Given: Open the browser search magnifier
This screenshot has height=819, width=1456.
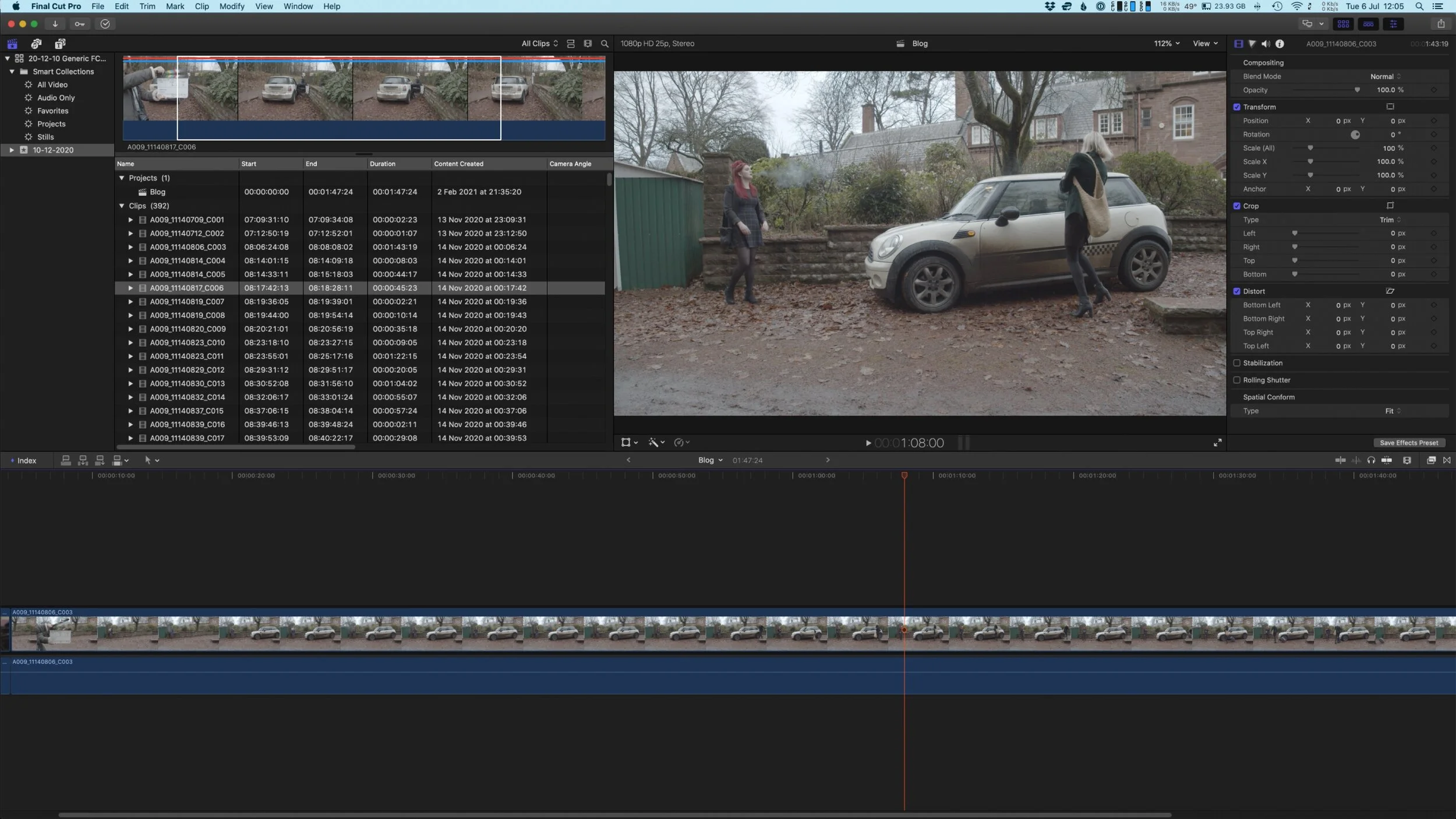Looking at the screenshot, I should pos(605,44).
